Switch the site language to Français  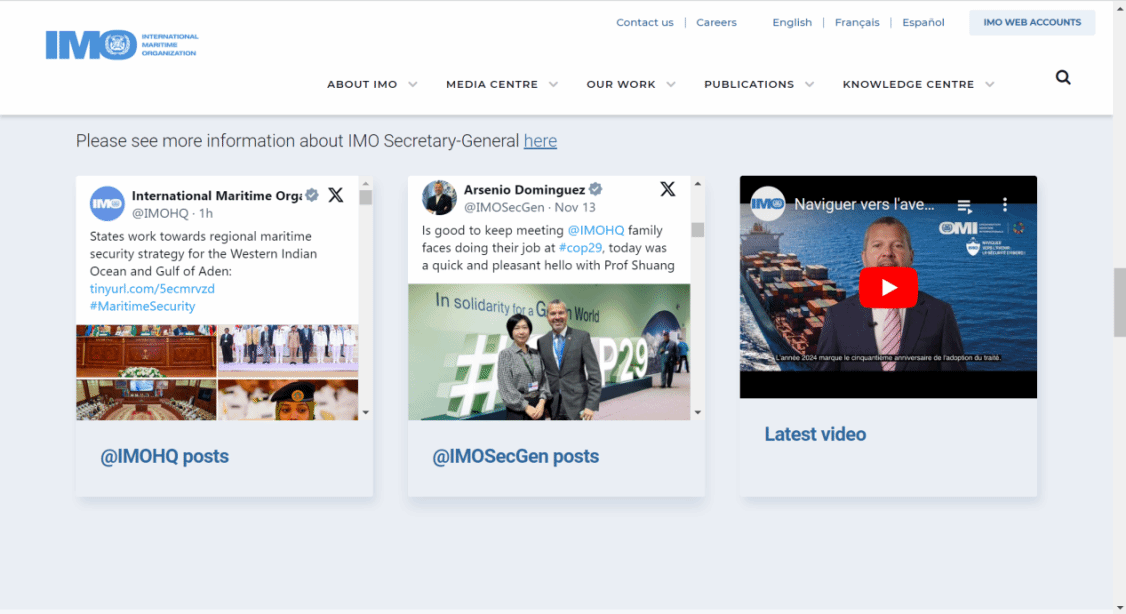857,23
